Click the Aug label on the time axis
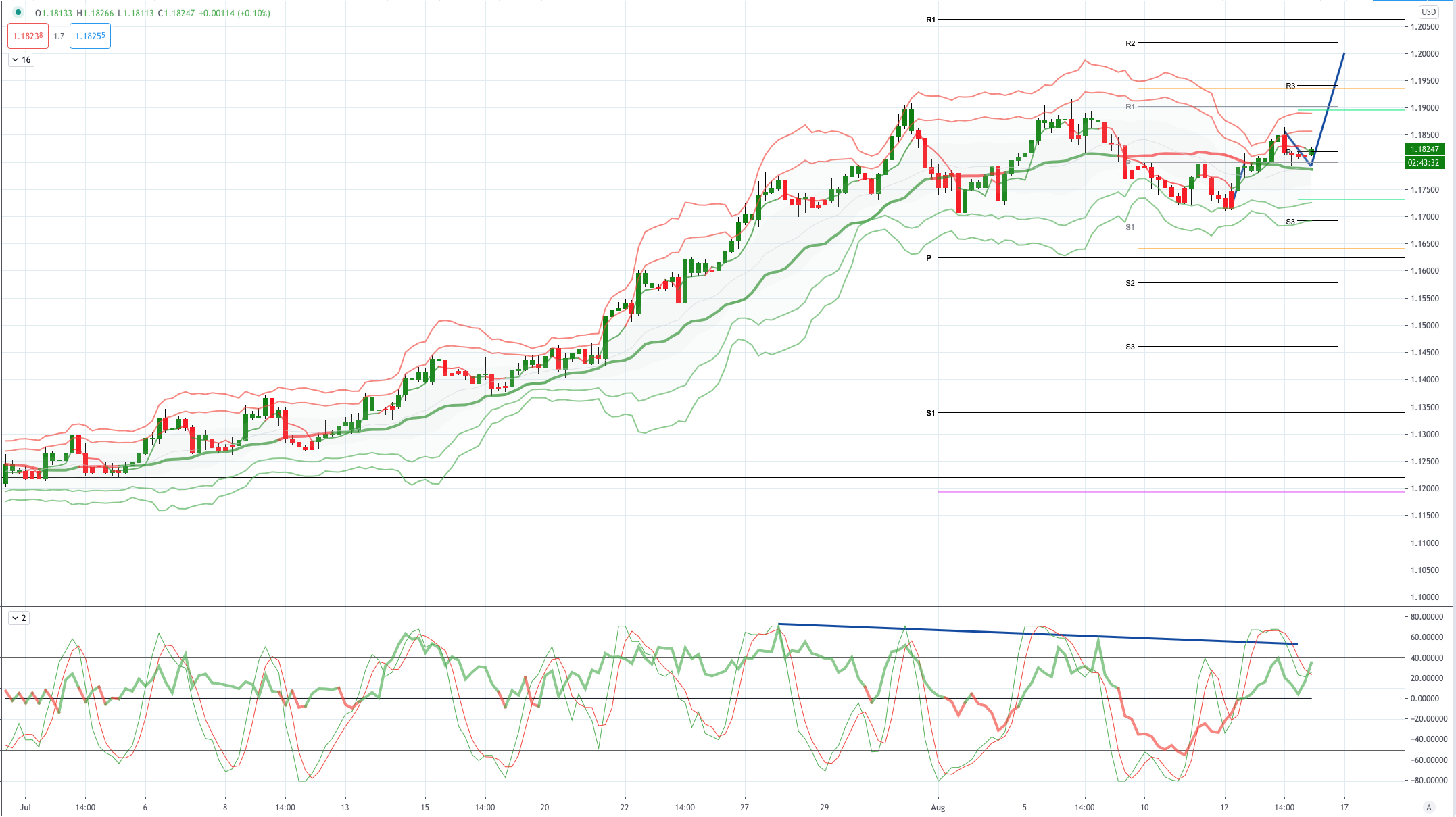This screenshot has height=817, width=1456. point(938,807)
